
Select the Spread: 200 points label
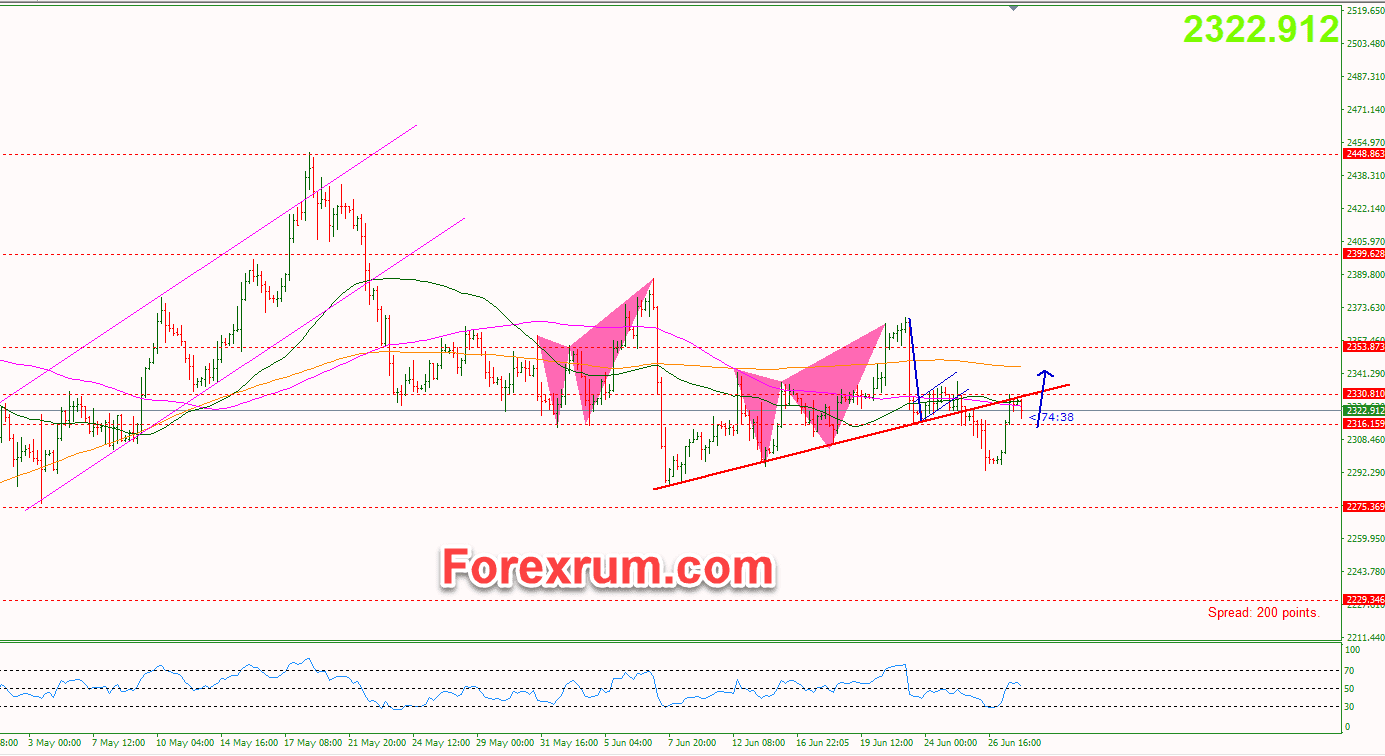[x=1264, y=612]
